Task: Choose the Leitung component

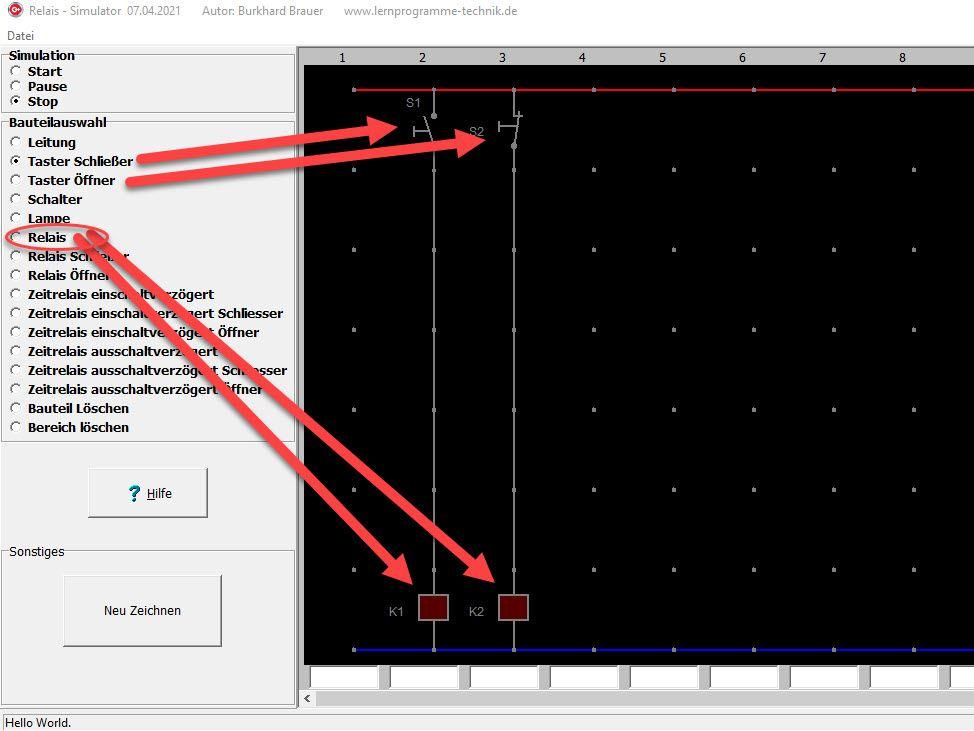Action: tap(15, 143)
